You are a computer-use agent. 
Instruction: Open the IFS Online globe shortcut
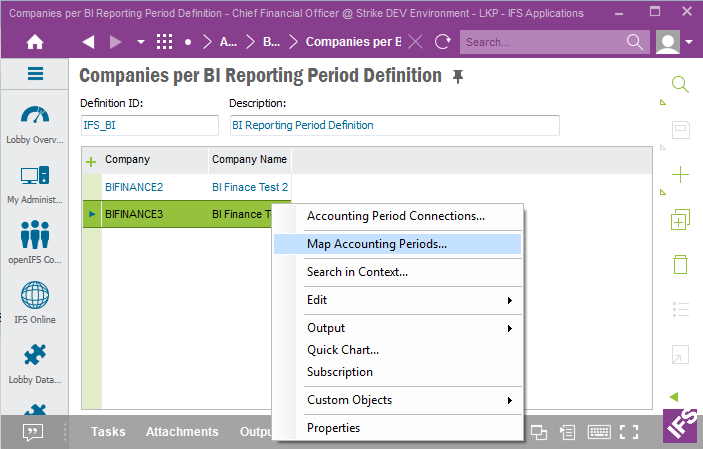(35, 297)
